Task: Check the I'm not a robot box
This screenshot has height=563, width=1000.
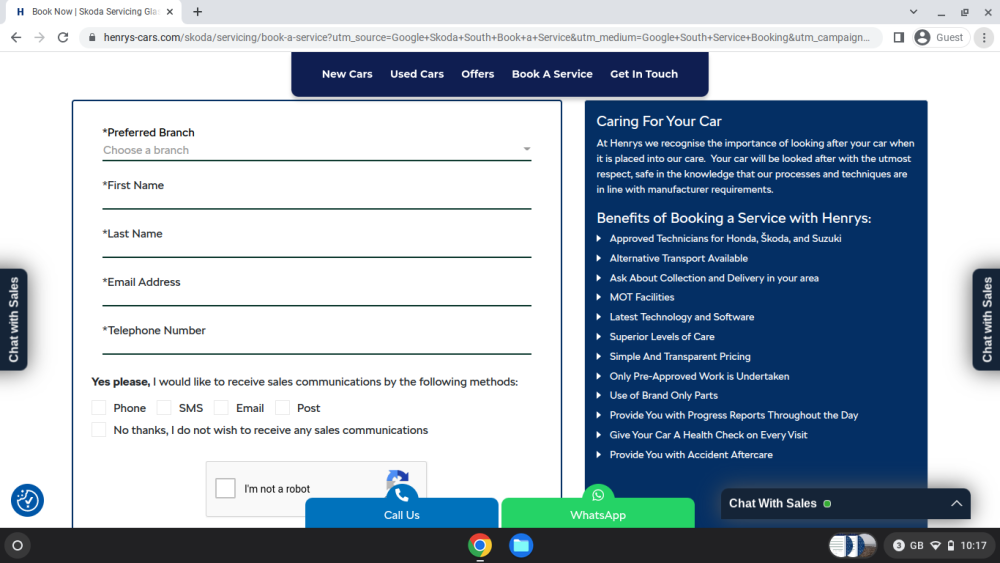Action: point(225,488)
